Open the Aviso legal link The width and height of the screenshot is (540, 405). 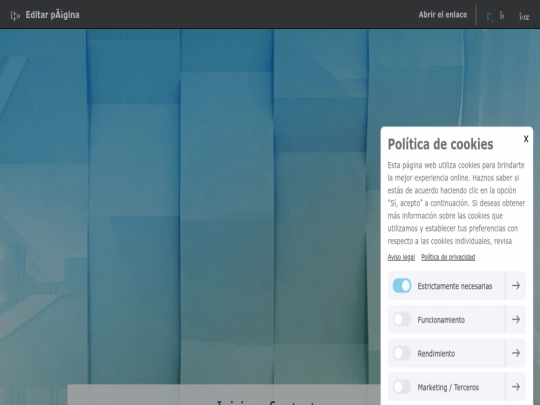[401, 257]
